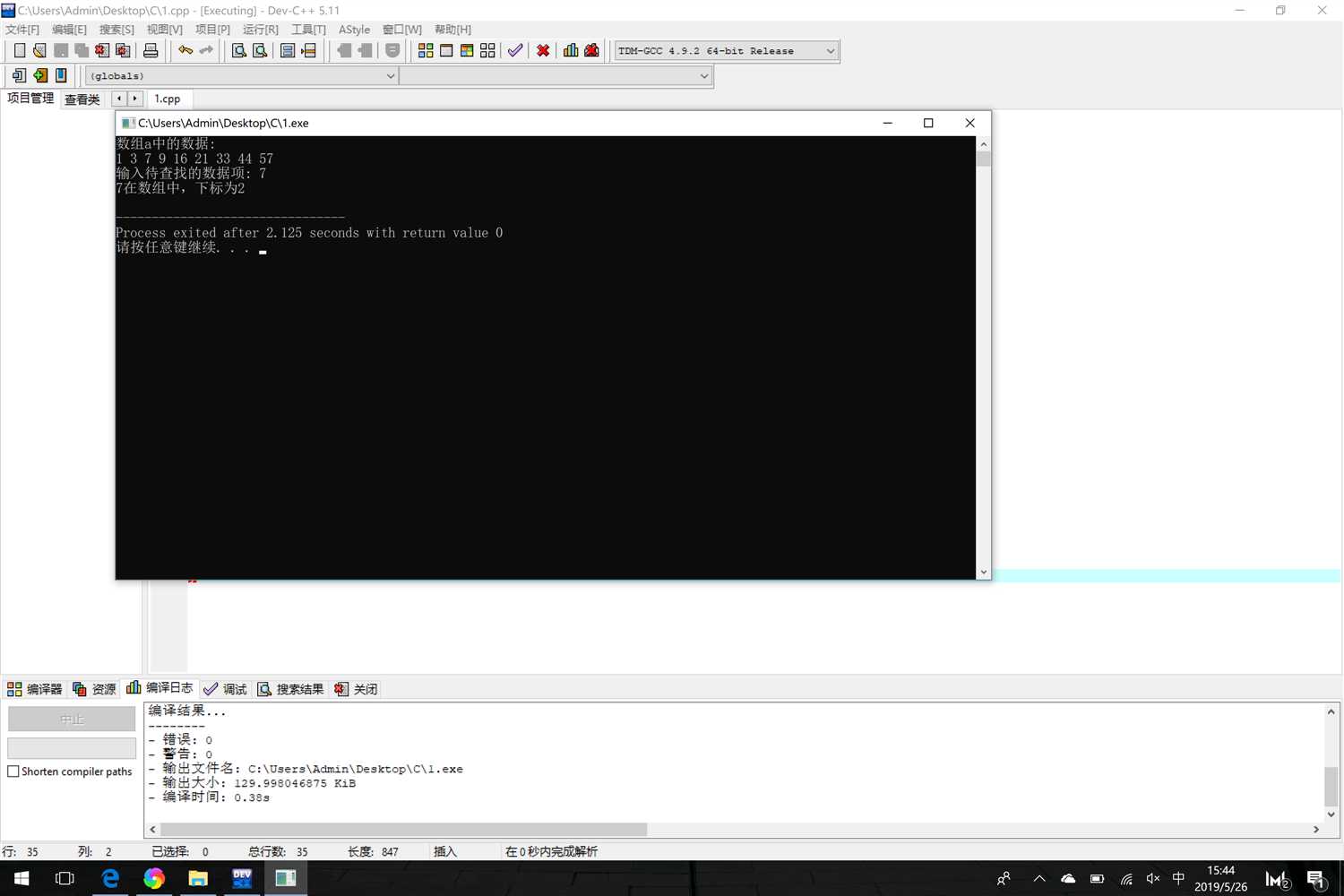Click the 输出文件名 line in compile log
The width and height of the screenshot is (1344, 896).
[306, 769]
